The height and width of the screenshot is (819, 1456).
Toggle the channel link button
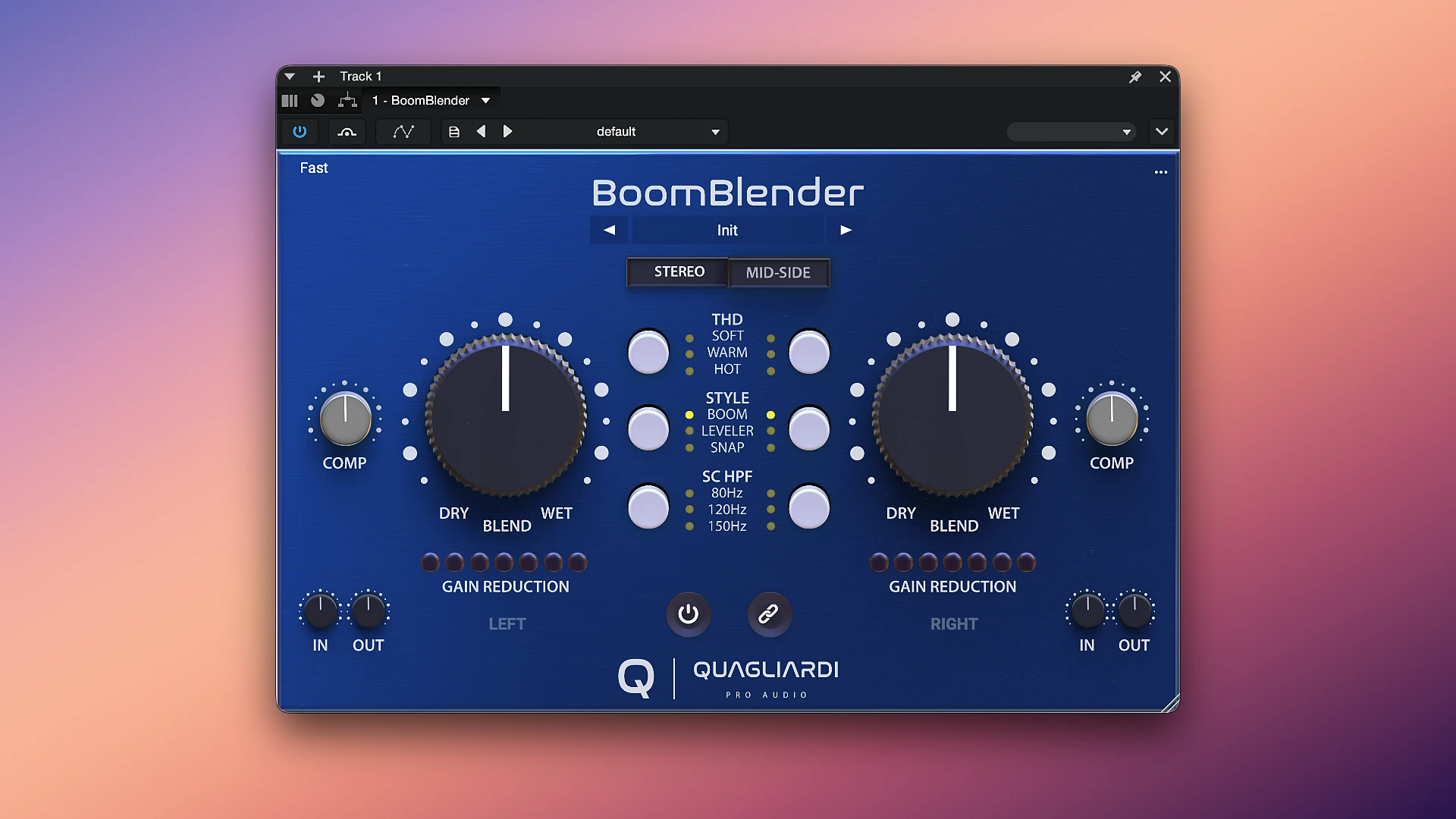pos(769,614)
